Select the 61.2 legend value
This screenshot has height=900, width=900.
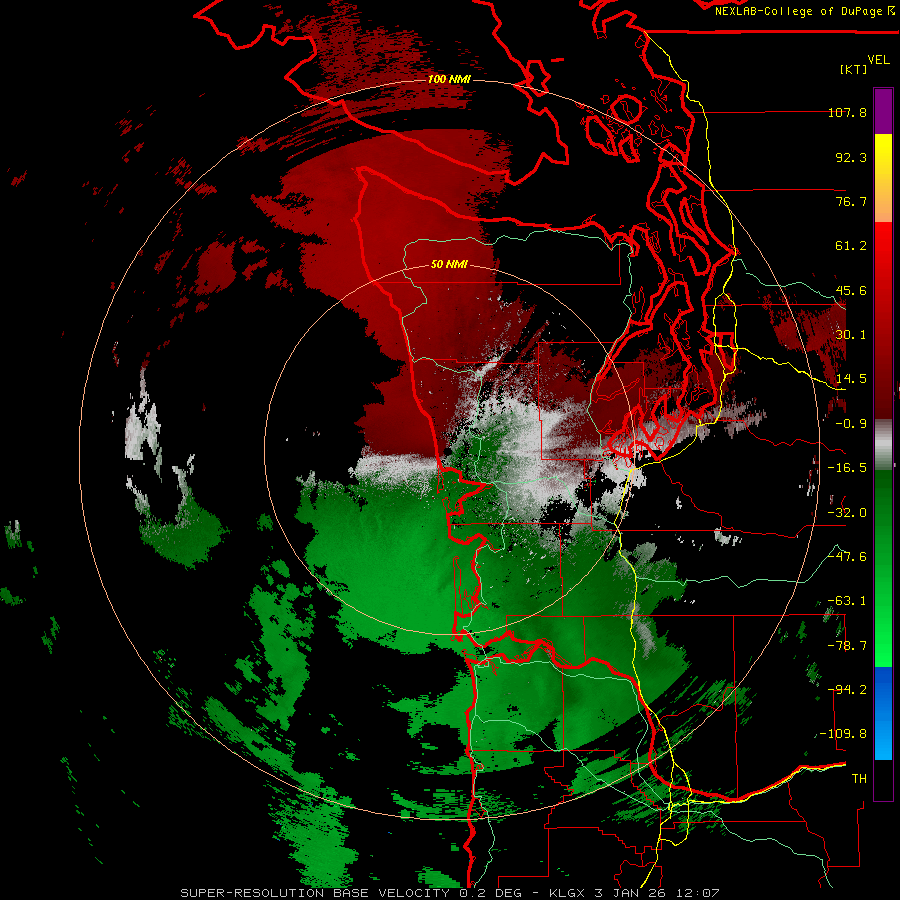tap(851, 246)
